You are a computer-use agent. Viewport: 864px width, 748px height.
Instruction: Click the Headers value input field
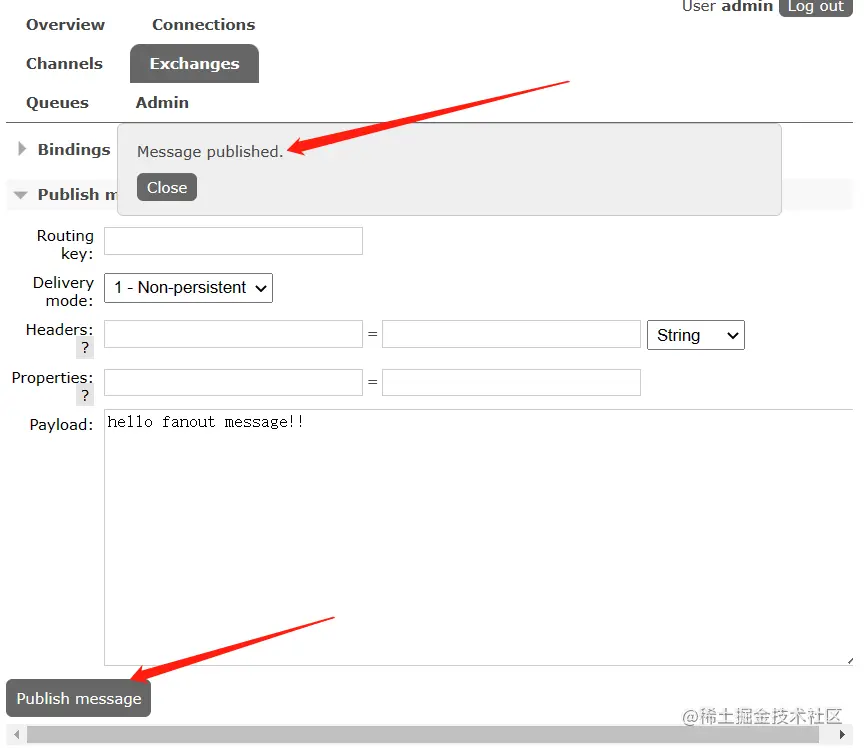point(511,334)
